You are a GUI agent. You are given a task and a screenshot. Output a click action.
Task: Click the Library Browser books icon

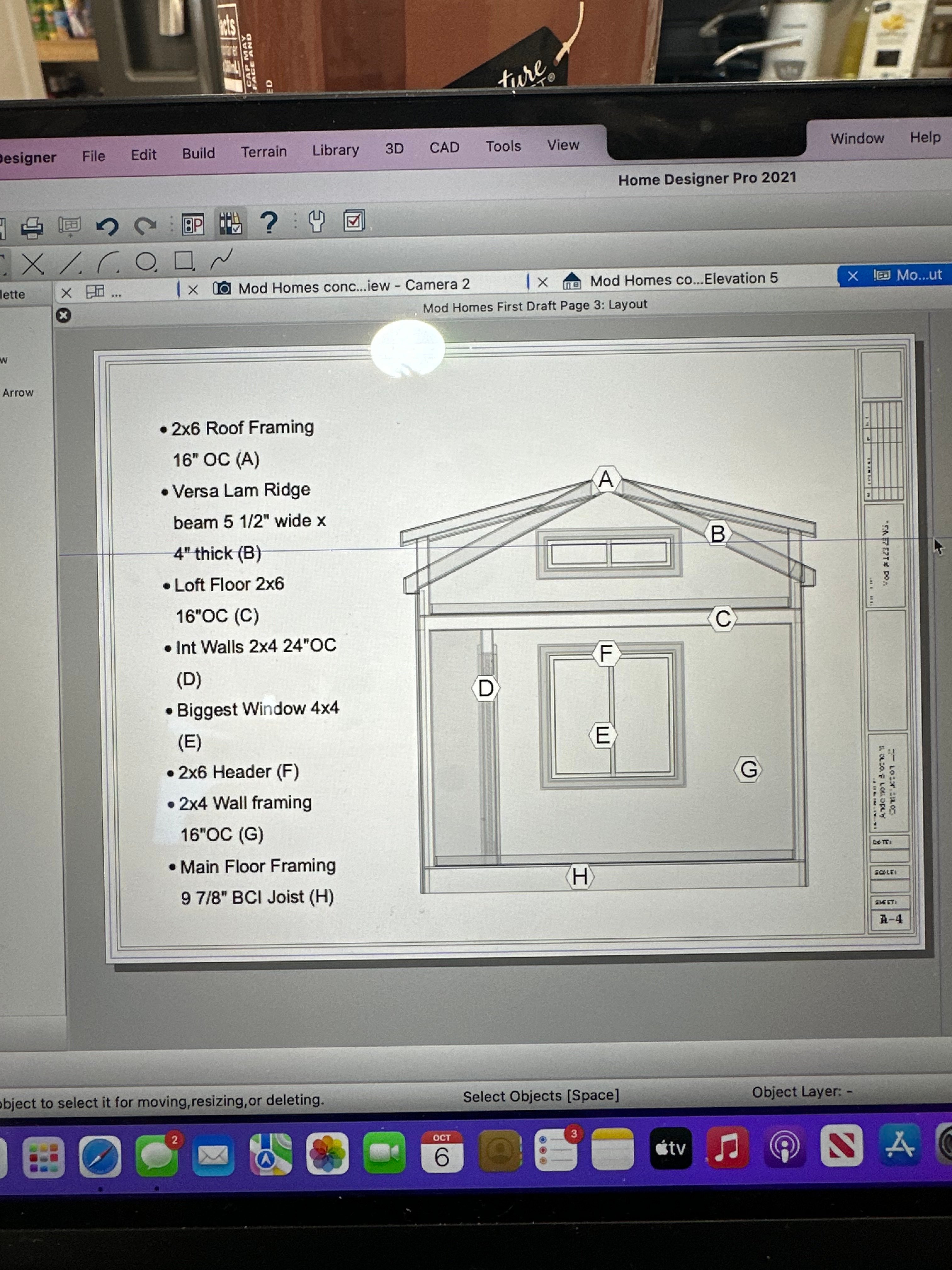point(231,224)
